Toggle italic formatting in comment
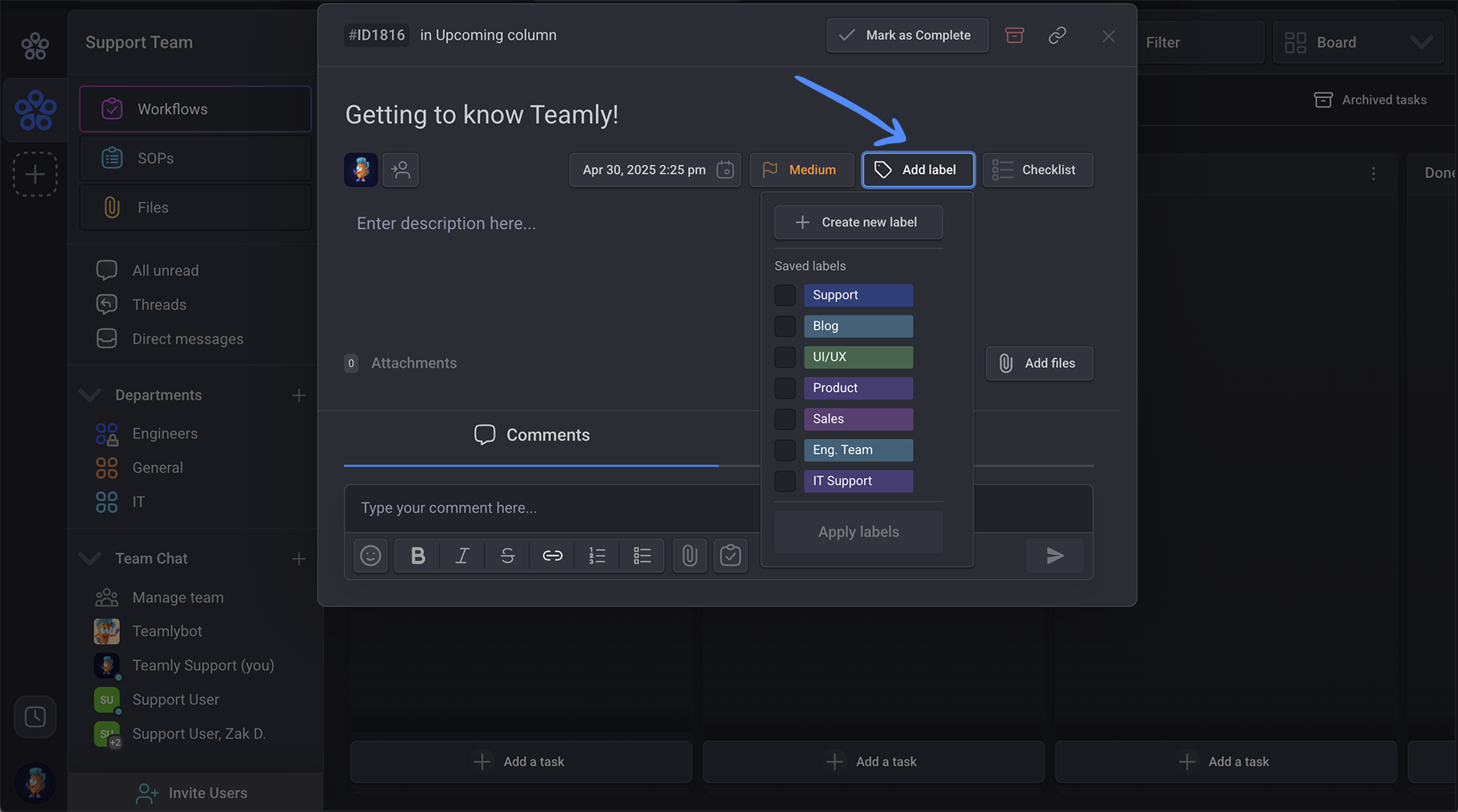The height and width of the screenshot is (812, 1458). pyautogui.click(x=462, y=556)
